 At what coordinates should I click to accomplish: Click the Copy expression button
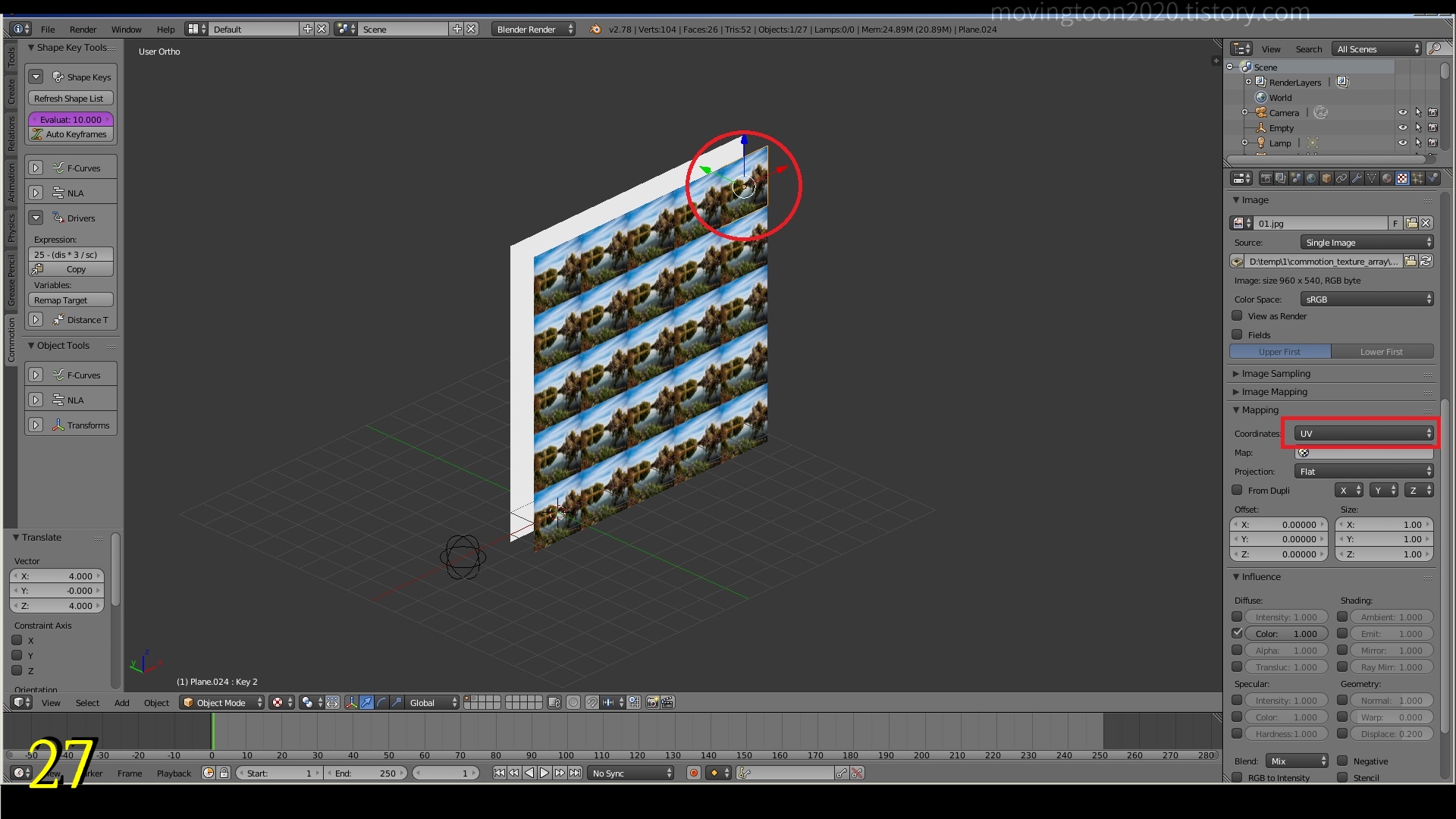click(x=71, y=268)
